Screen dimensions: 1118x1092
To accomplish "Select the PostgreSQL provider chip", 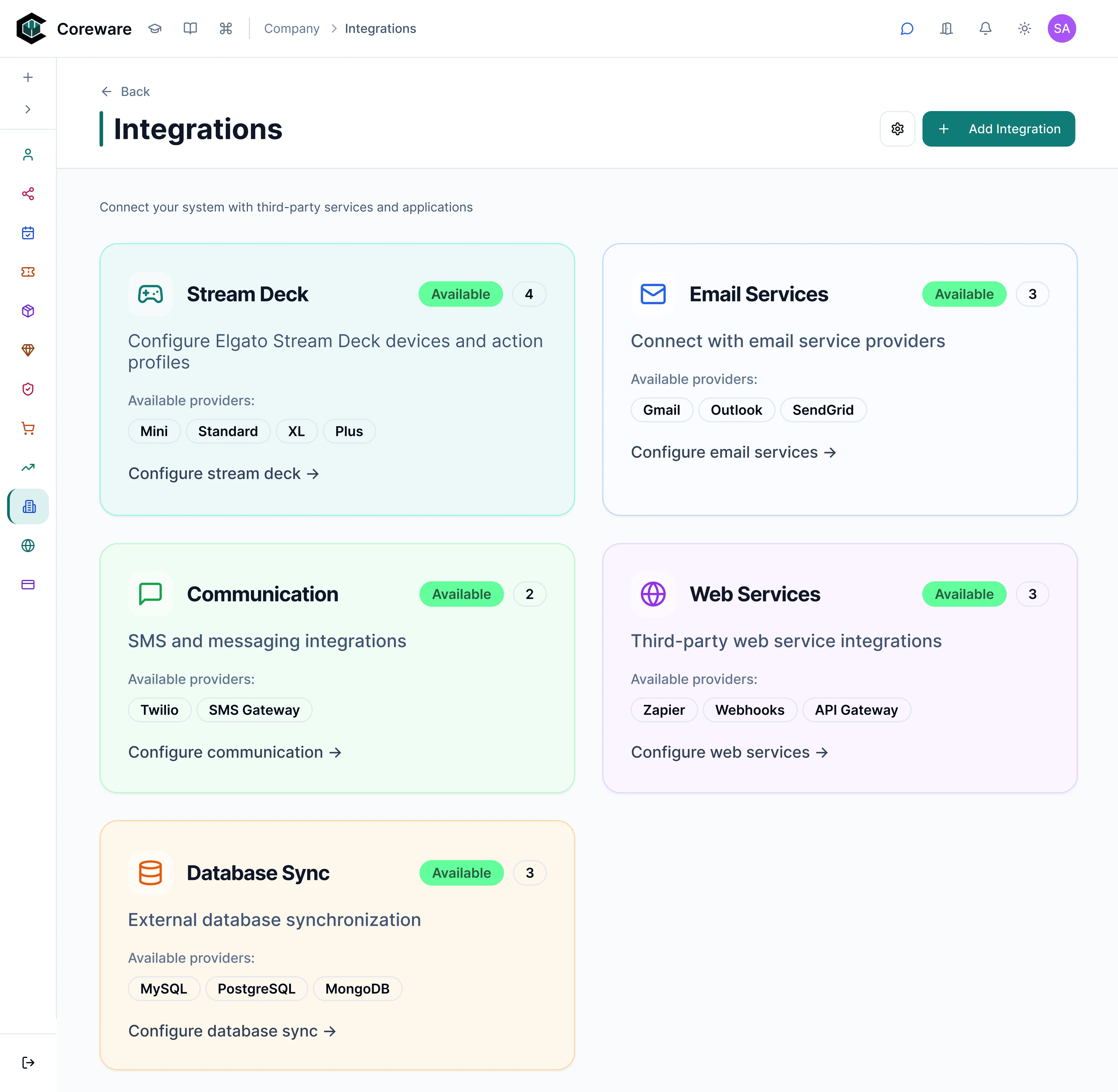I will pyautogui.click(x=257, y=989).
